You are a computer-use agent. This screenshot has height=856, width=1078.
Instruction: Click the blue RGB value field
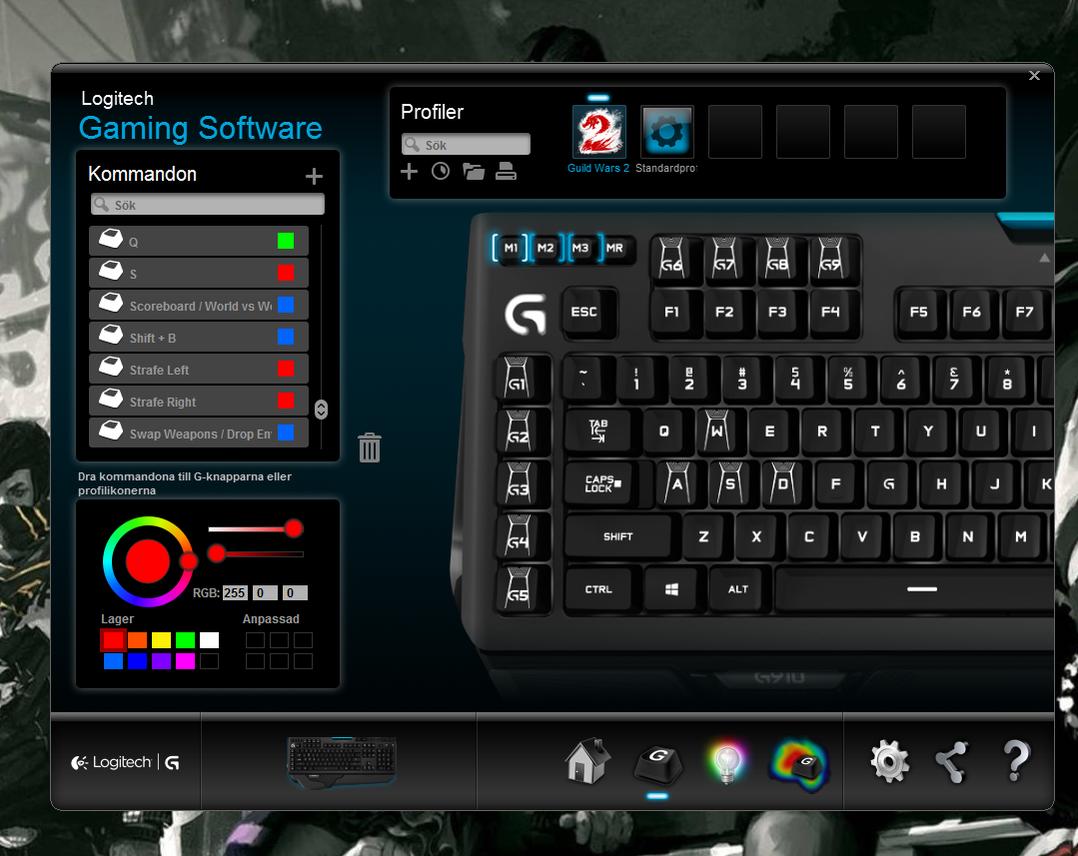(x=295, y=593)
